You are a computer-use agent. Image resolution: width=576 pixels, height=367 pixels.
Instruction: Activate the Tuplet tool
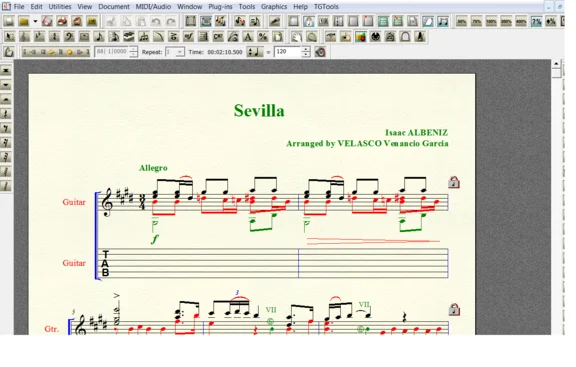click(x=144, y=37)
